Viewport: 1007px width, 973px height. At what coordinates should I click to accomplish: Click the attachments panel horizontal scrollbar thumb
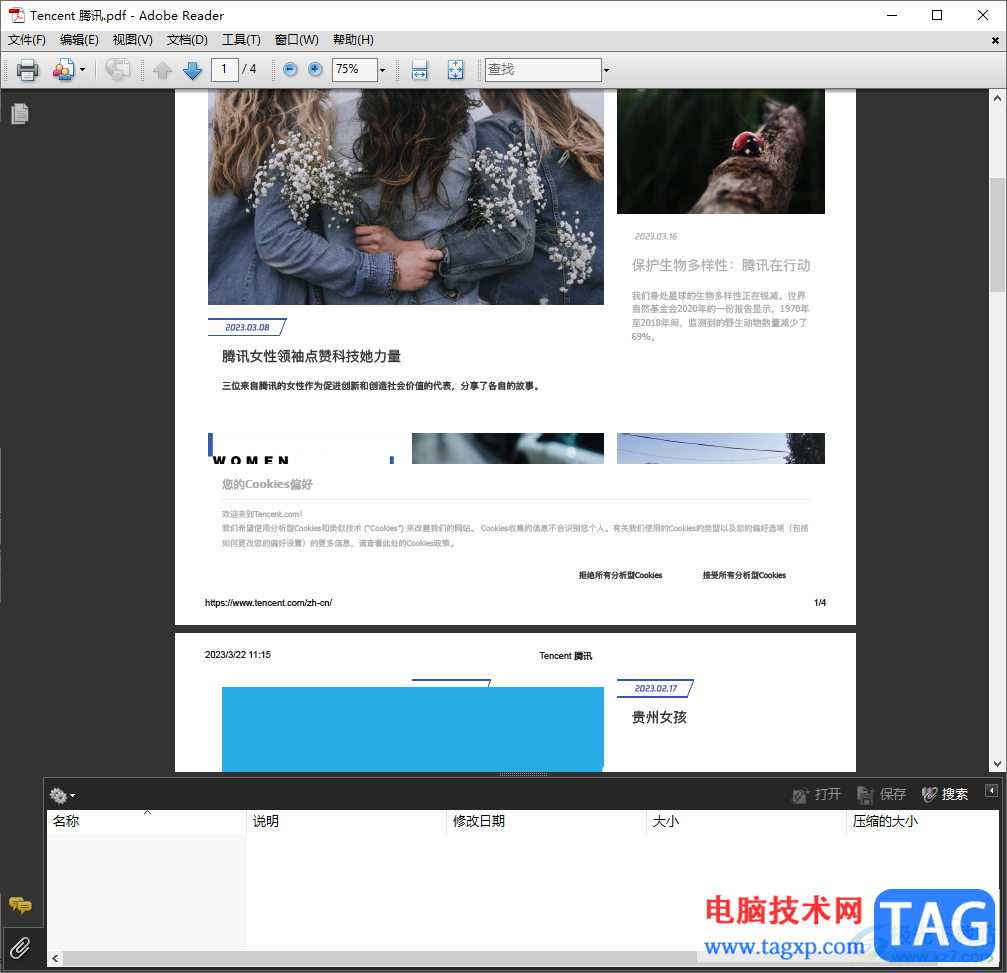tap(379, 958)
